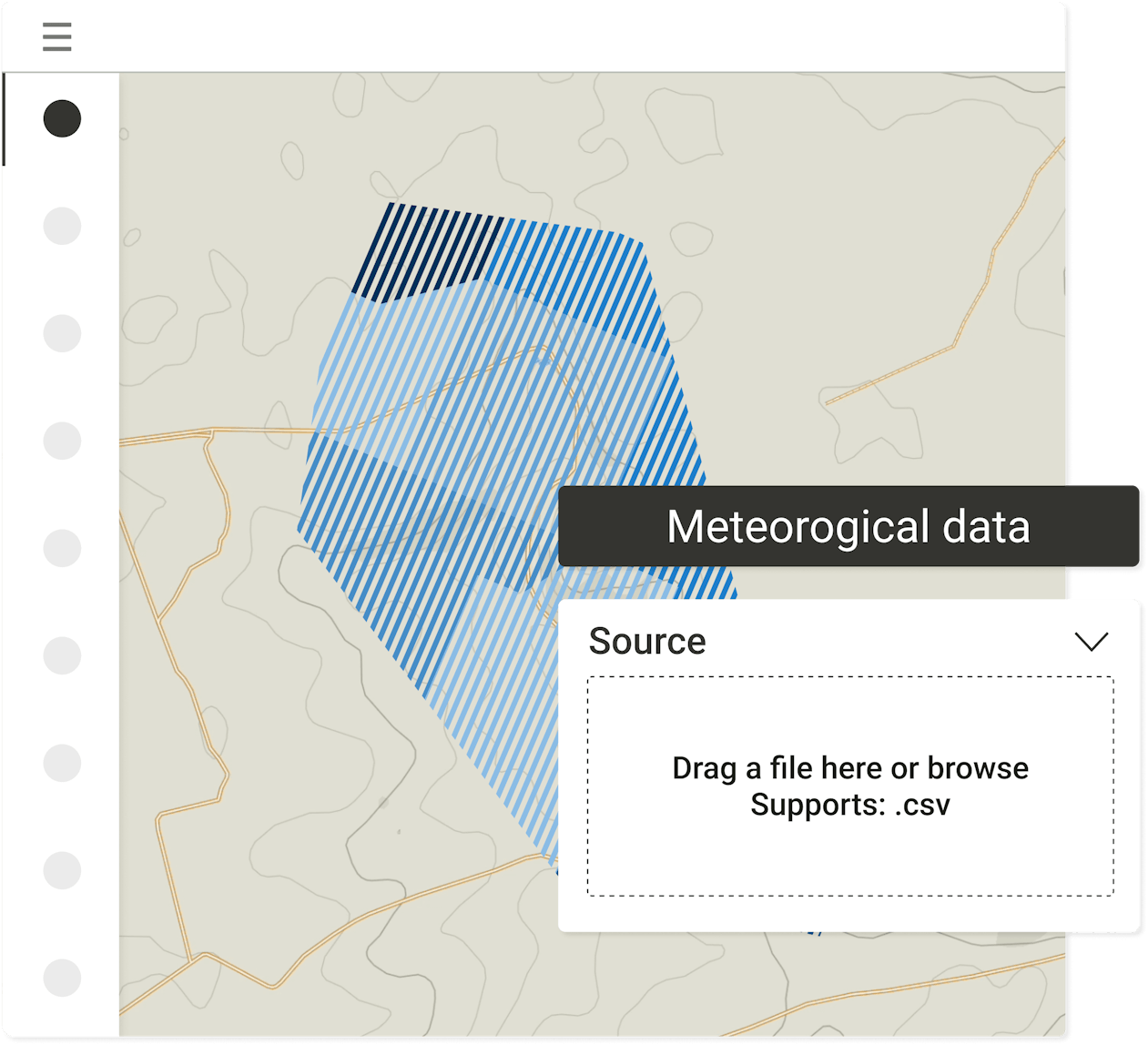Select the dark active sidebar circle
Image resolution: width=1148 pixels, height=1045 pixels.
pyautogui.click(x=62, y=118)
